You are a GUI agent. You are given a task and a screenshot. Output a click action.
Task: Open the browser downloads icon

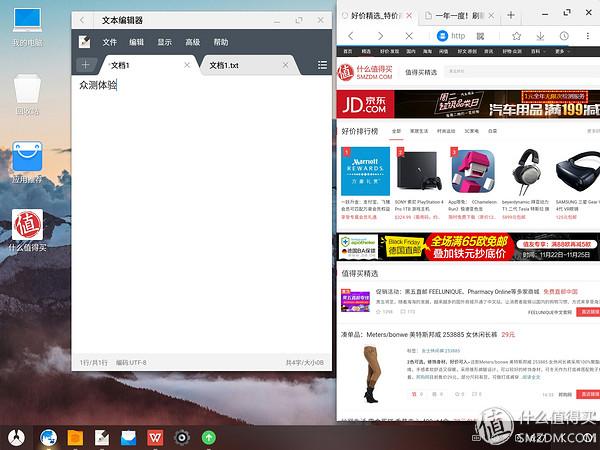click(x=540, y=36)
